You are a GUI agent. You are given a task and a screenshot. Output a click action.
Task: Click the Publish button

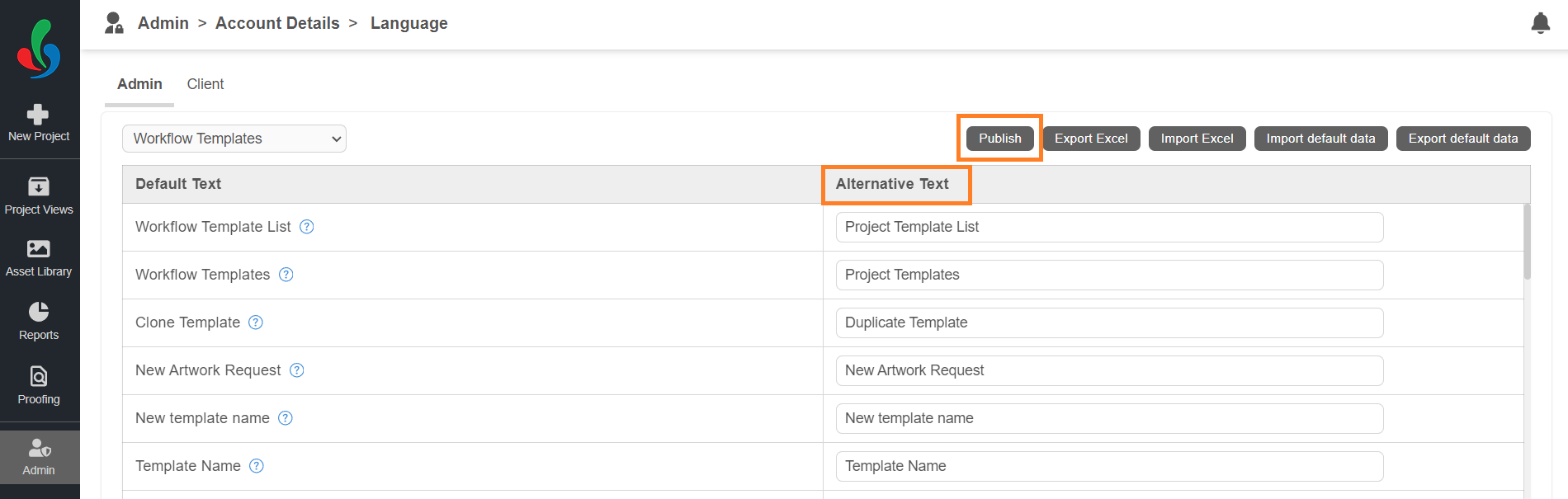1000,139
